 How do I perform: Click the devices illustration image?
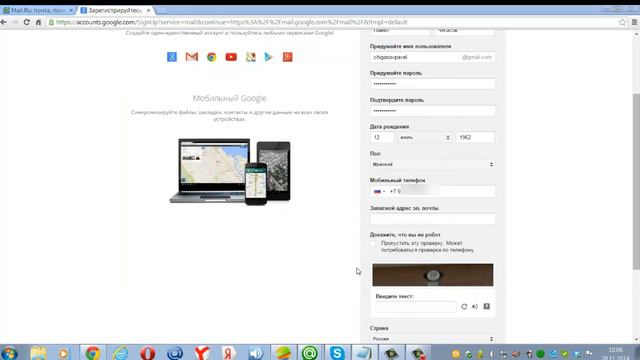[x=230, y=171]
